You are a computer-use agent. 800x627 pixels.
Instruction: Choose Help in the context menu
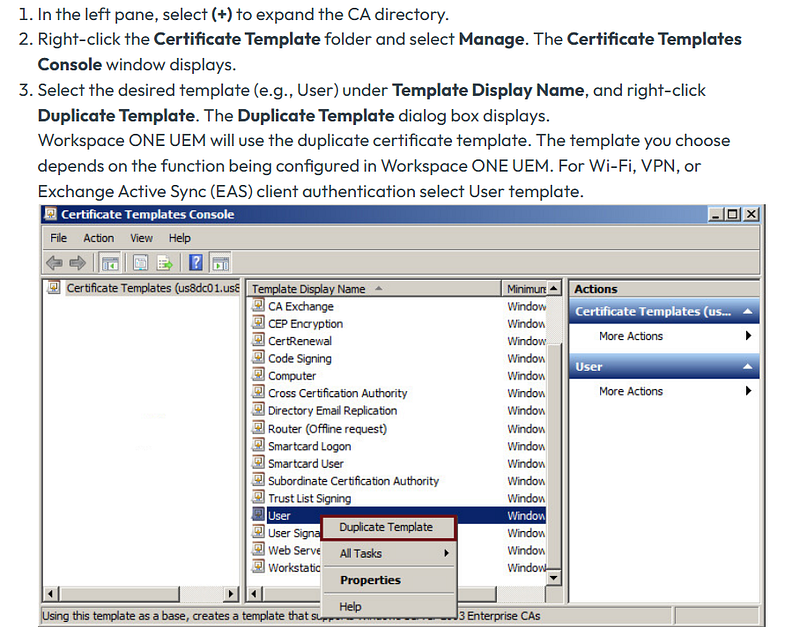(x=388, y=607)
